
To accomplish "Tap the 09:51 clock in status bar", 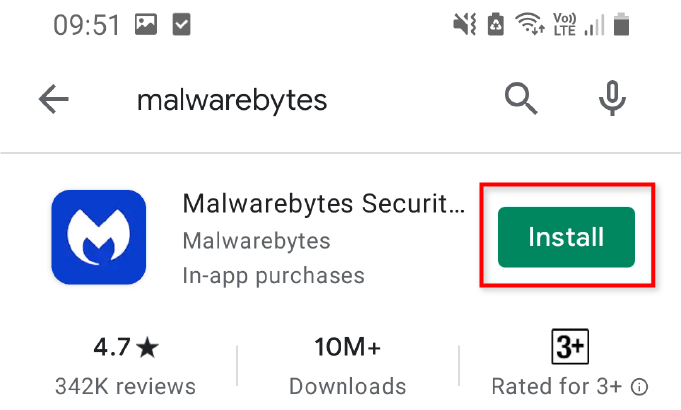I will click(86, 25).
